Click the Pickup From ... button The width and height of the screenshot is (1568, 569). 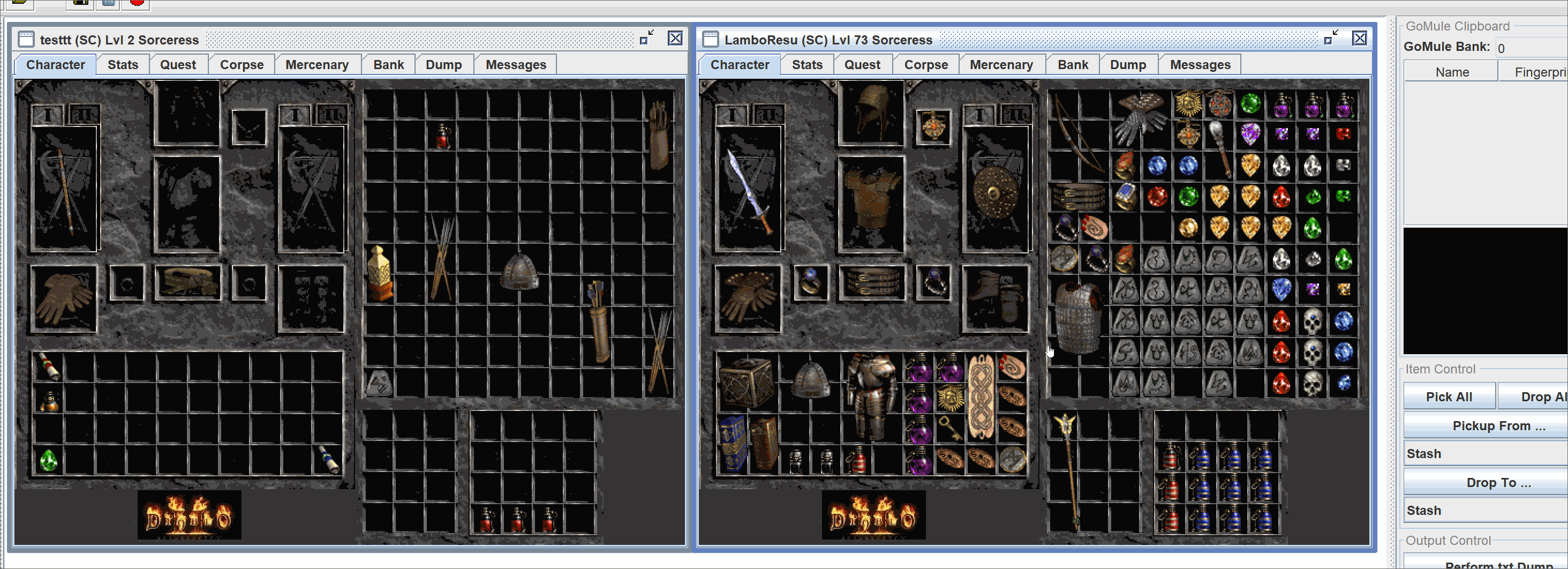pyautogui.click(x=1491, y=425)
